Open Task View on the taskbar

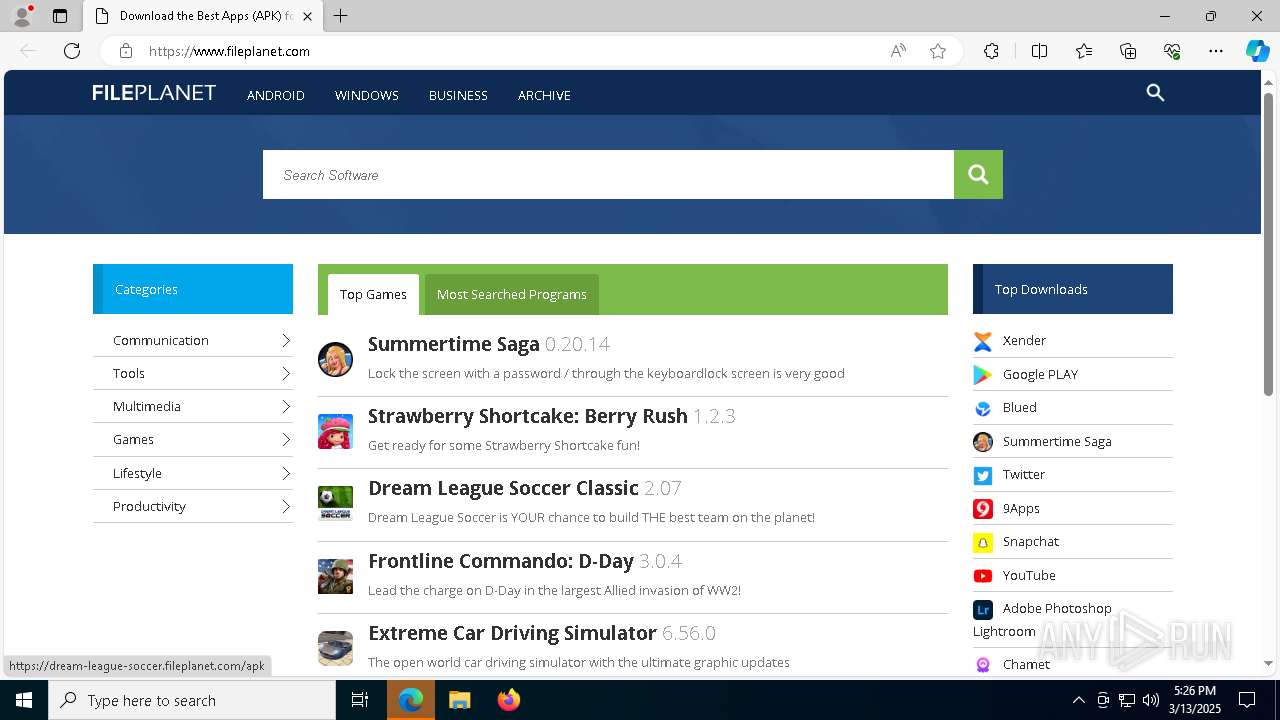point(360,700)
